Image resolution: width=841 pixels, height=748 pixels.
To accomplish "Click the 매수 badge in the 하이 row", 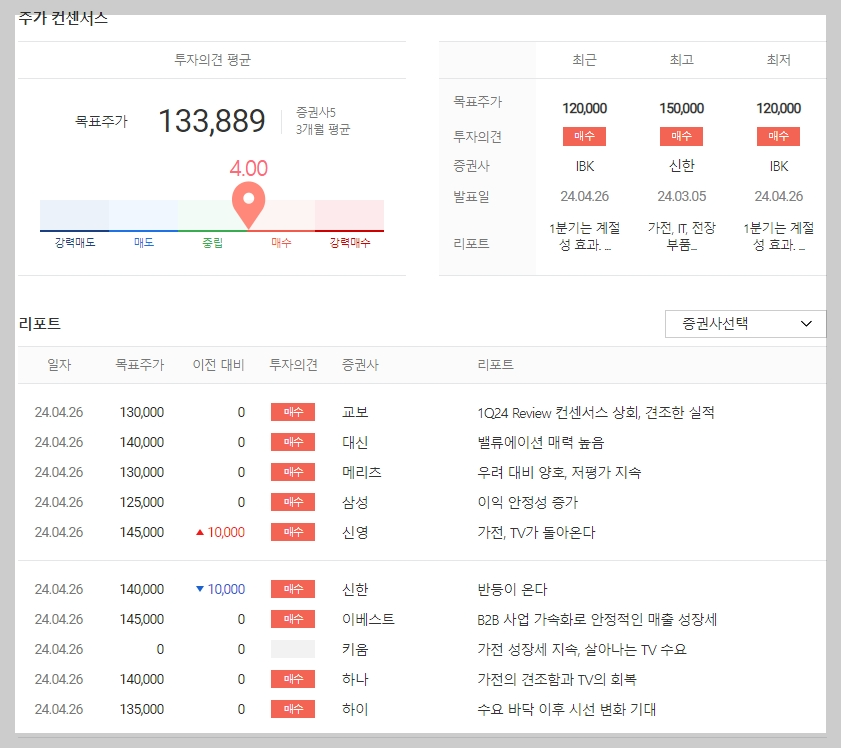I will click(293, 709).
